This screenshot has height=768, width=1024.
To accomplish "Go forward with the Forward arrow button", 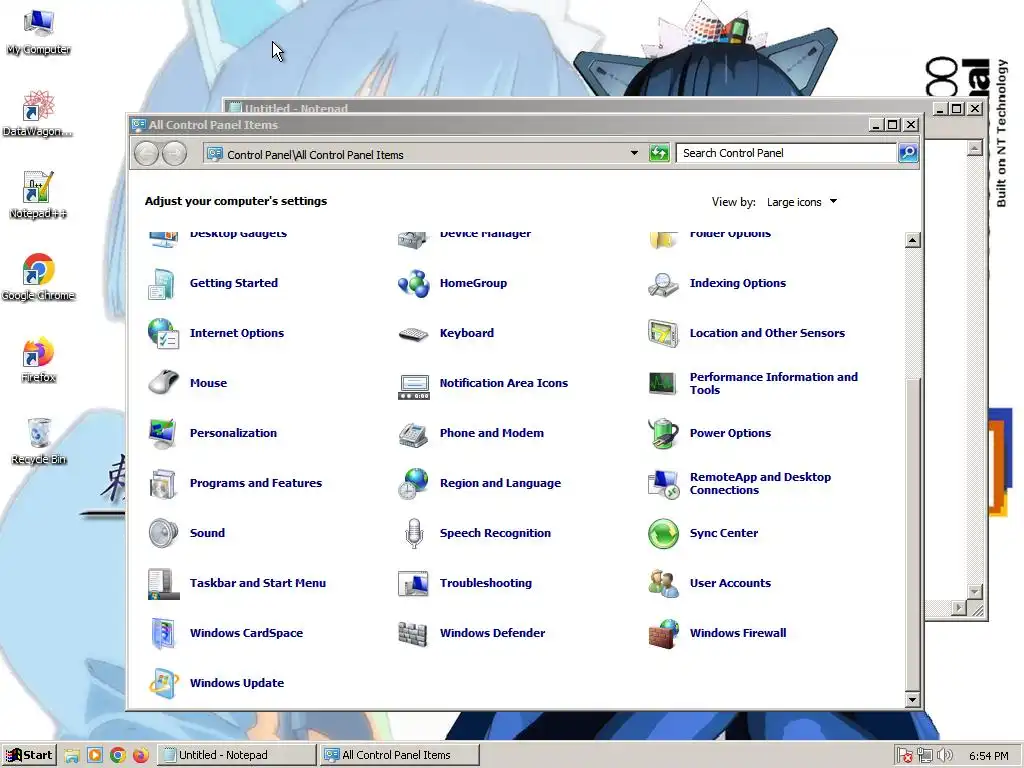I will (174, 154).
